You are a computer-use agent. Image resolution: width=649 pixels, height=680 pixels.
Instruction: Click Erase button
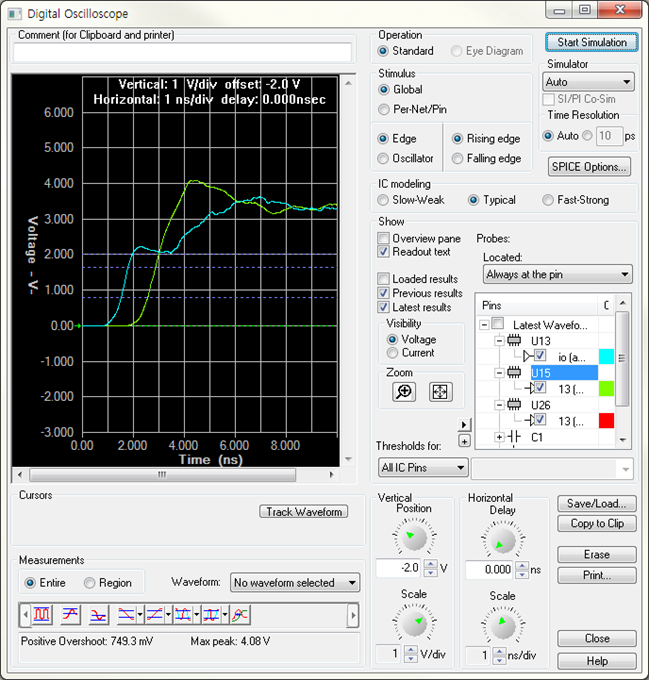point(597,555)
